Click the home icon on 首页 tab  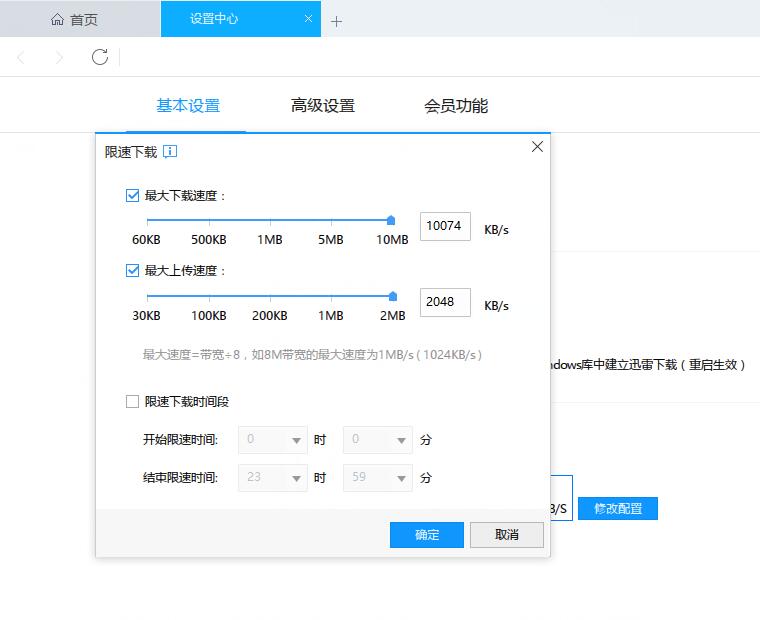pyautogui.click(x=58, y=19)
